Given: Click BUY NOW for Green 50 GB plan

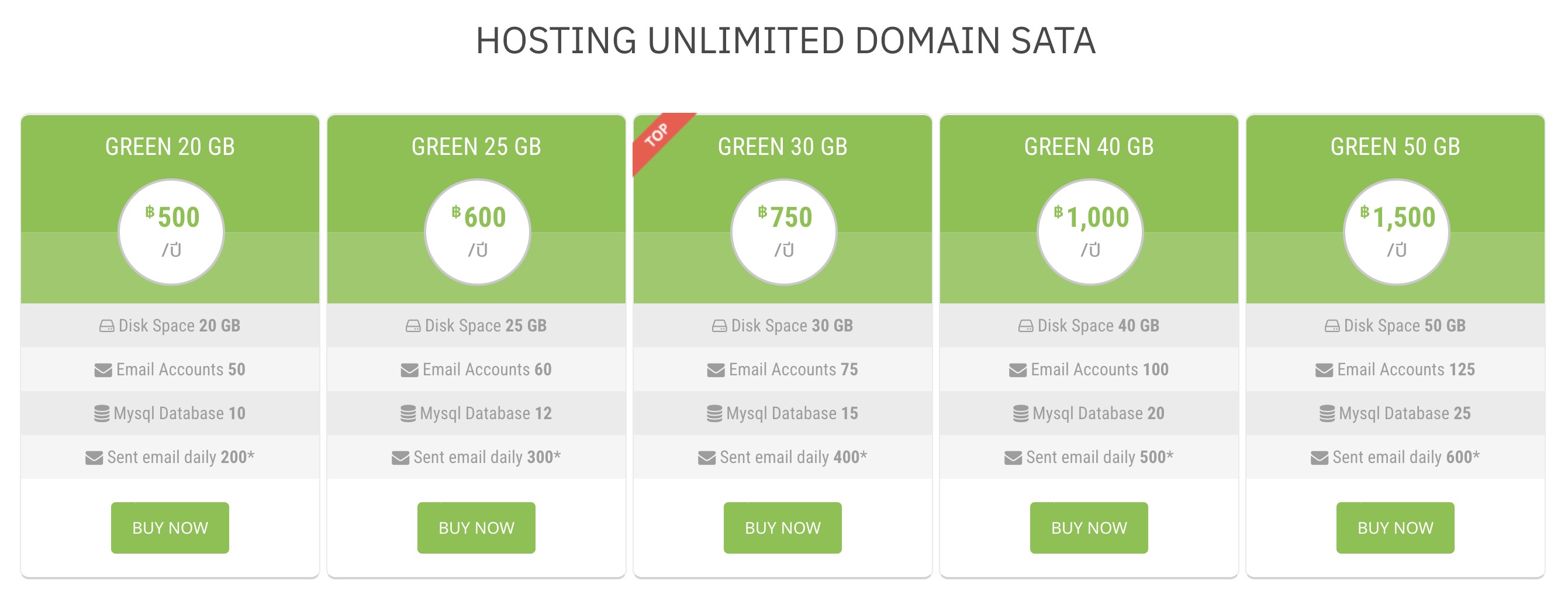Looking at the screenshot, I should [x=1395, y=527].
